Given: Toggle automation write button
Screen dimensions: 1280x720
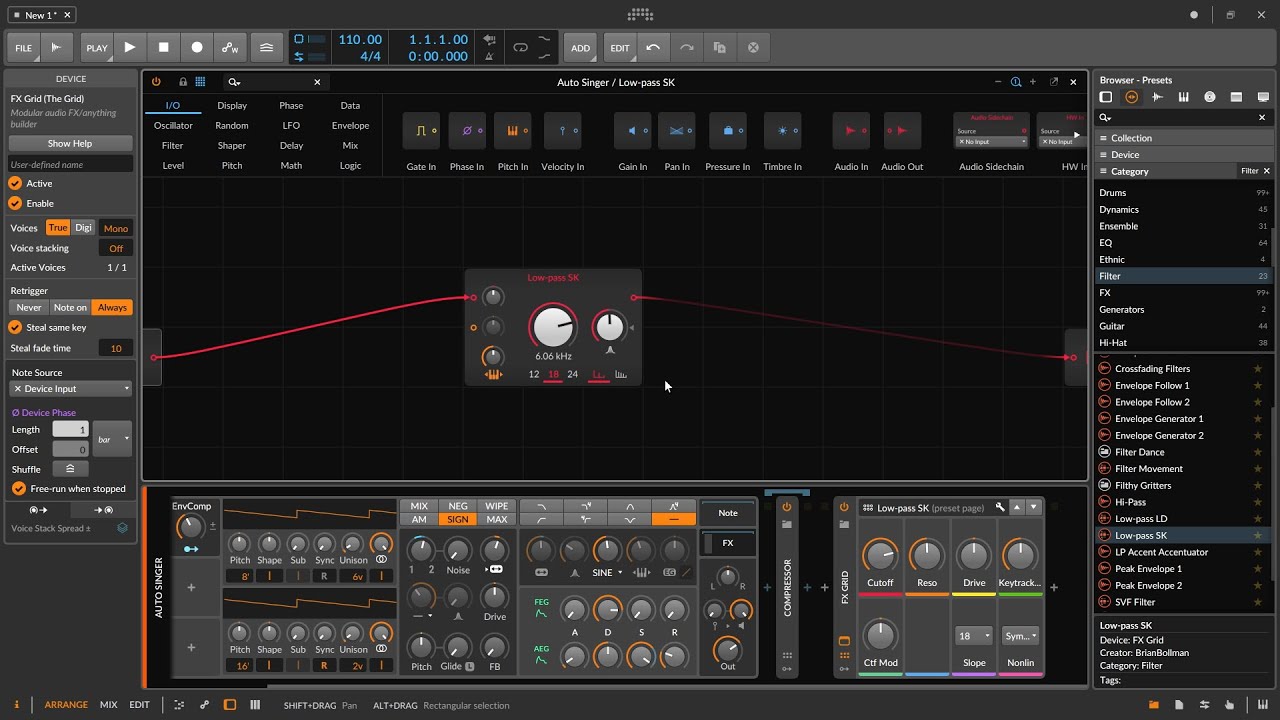Looking at the screenshot, I should 230,47.
